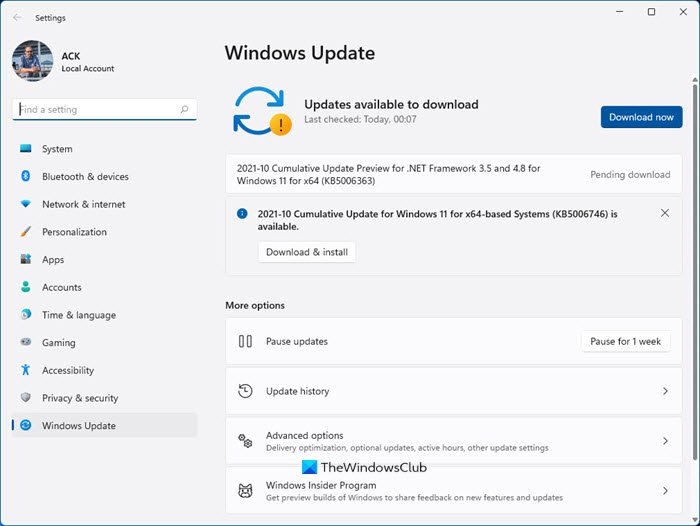Click the Update history clock icon
This screenshot has width=700, height=526.
pyautogui.click(x=245, y=391)
